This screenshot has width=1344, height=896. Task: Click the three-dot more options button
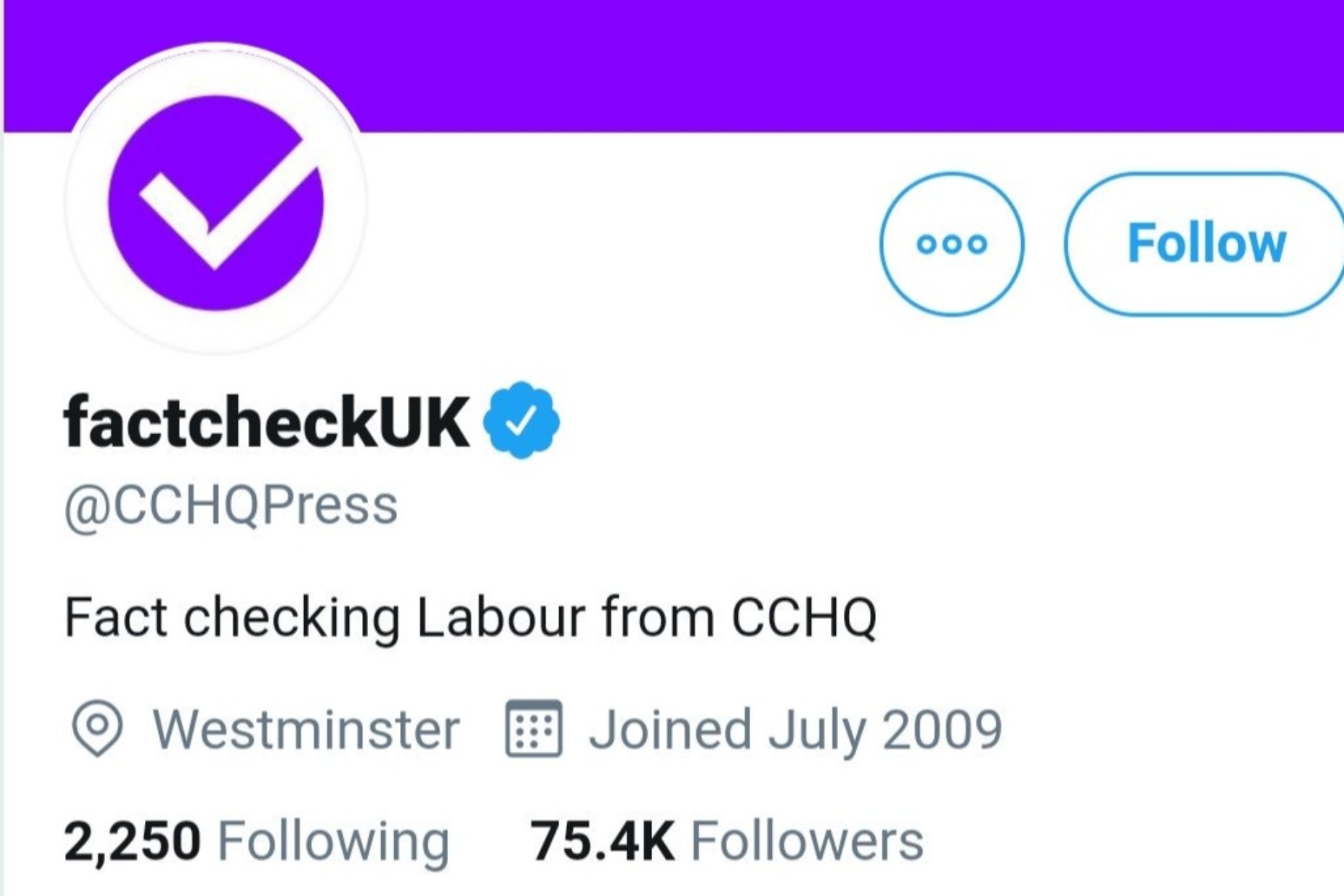point(952,244)
